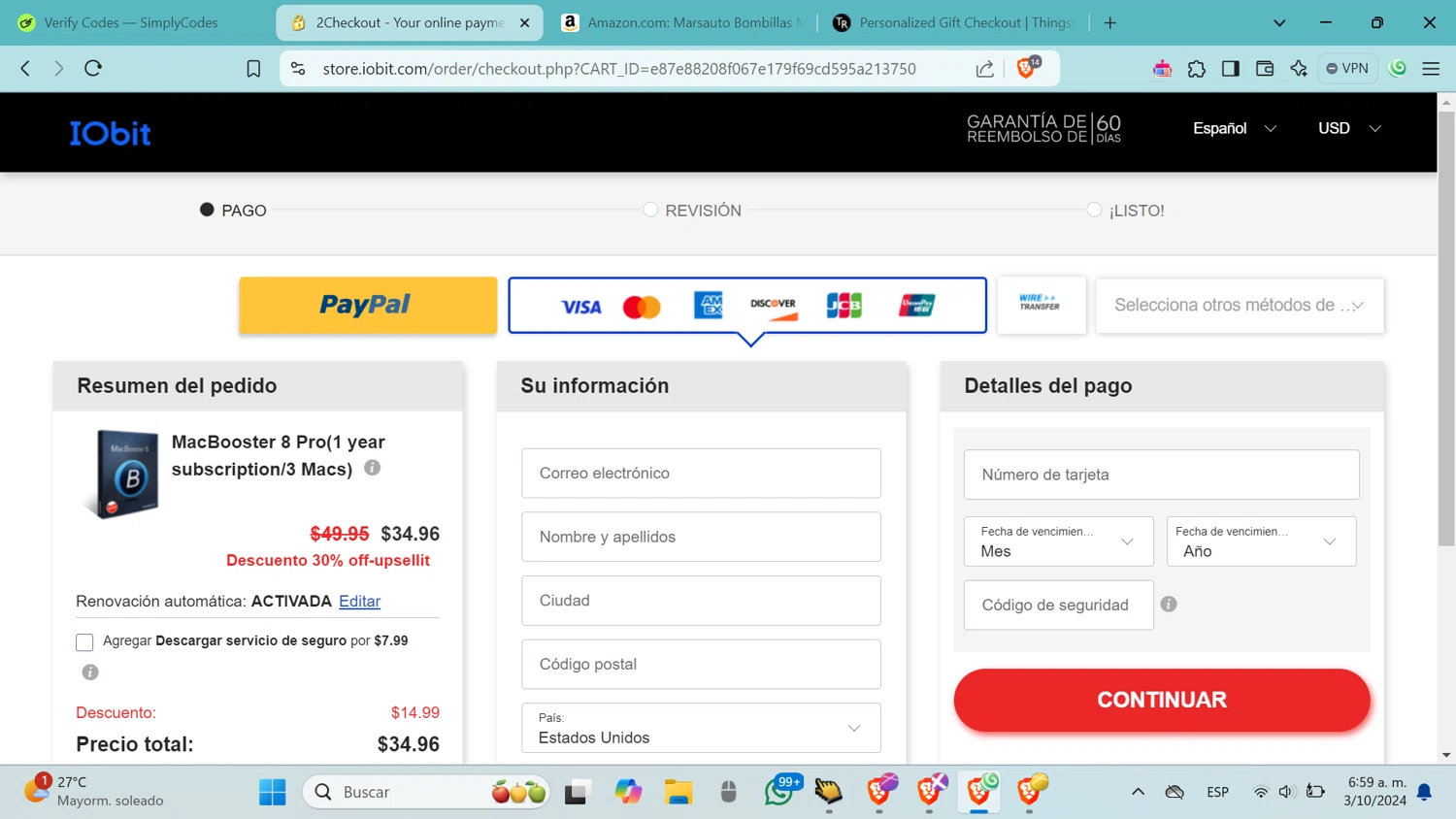The width and height of the screenshot is (1456, 819).
Task: Pay with PayPal button
Action: click(x=368, y=305)
